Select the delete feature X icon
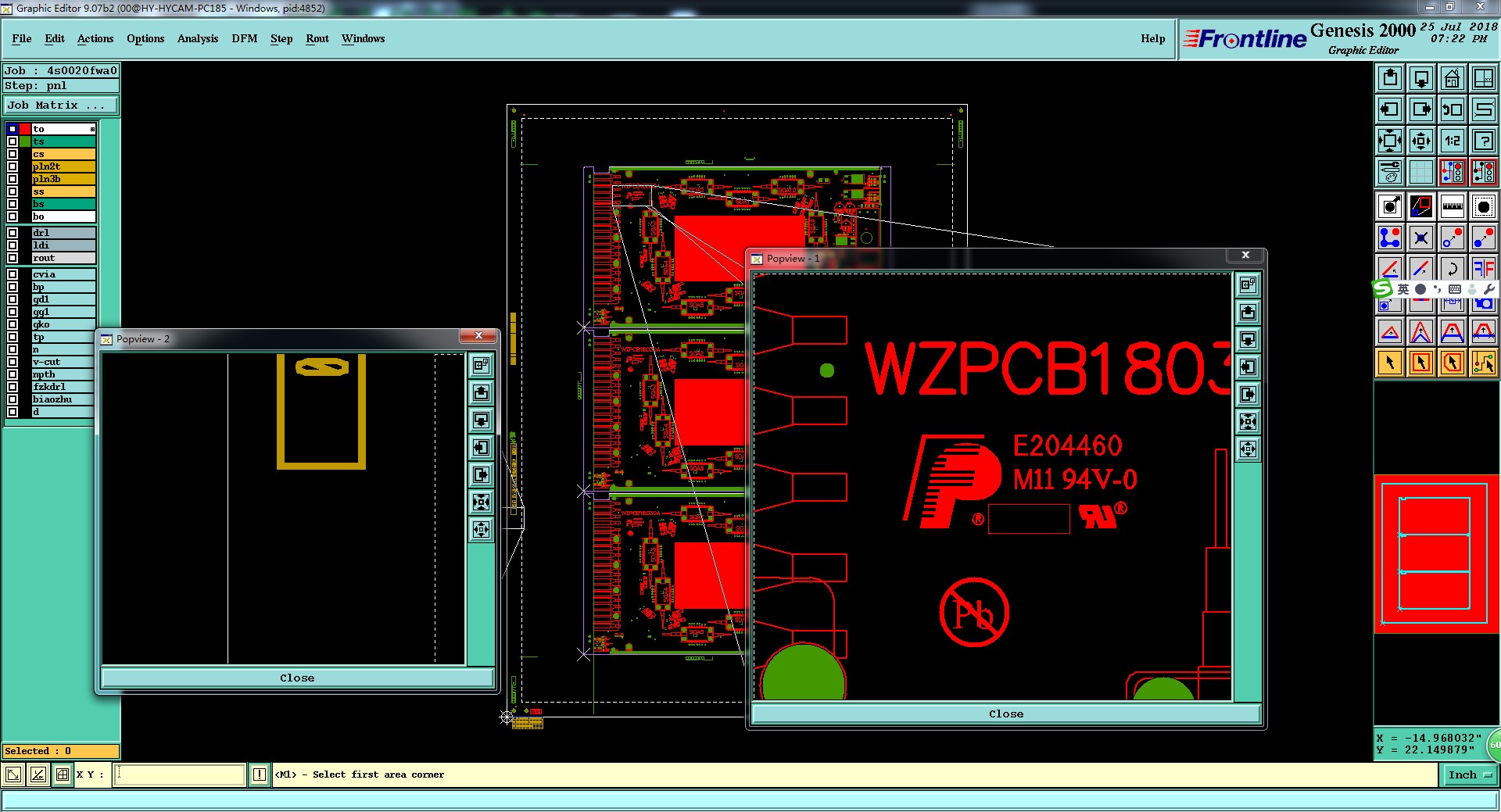This screenshot has width=1501, height=812. point(1420,238)
